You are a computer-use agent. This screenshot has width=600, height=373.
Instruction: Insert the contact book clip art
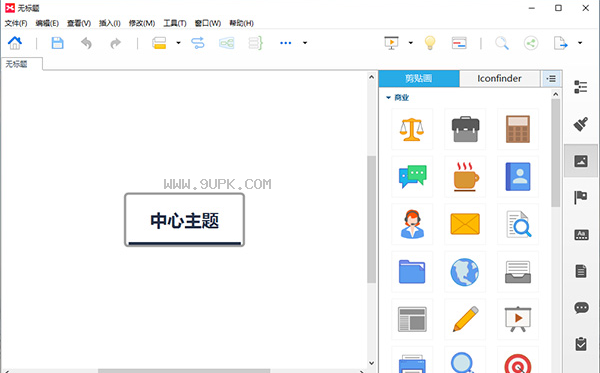(x=518, y=177)
